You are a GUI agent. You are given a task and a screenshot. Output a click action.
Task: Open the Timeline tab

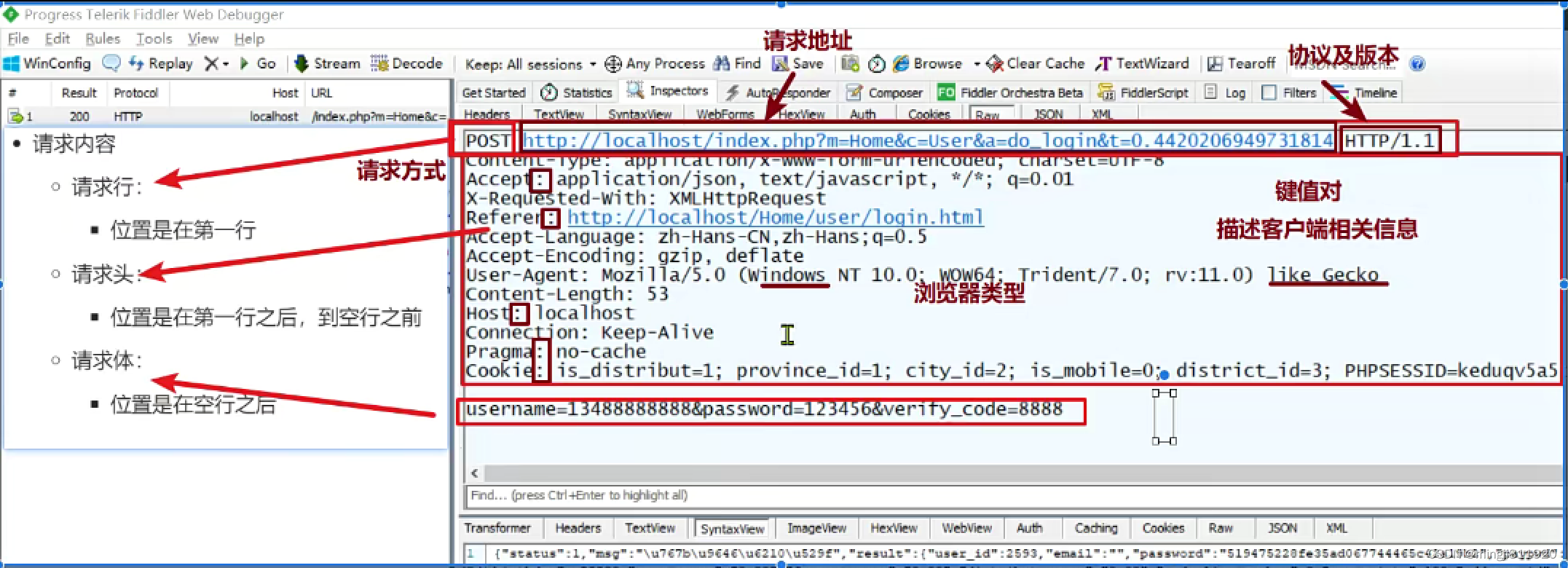[1364, 92]
